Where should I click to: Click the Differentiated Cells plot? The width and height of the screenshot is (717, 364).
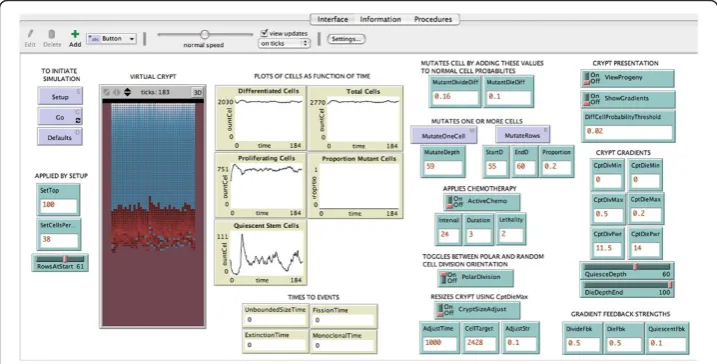click(261, 118)
